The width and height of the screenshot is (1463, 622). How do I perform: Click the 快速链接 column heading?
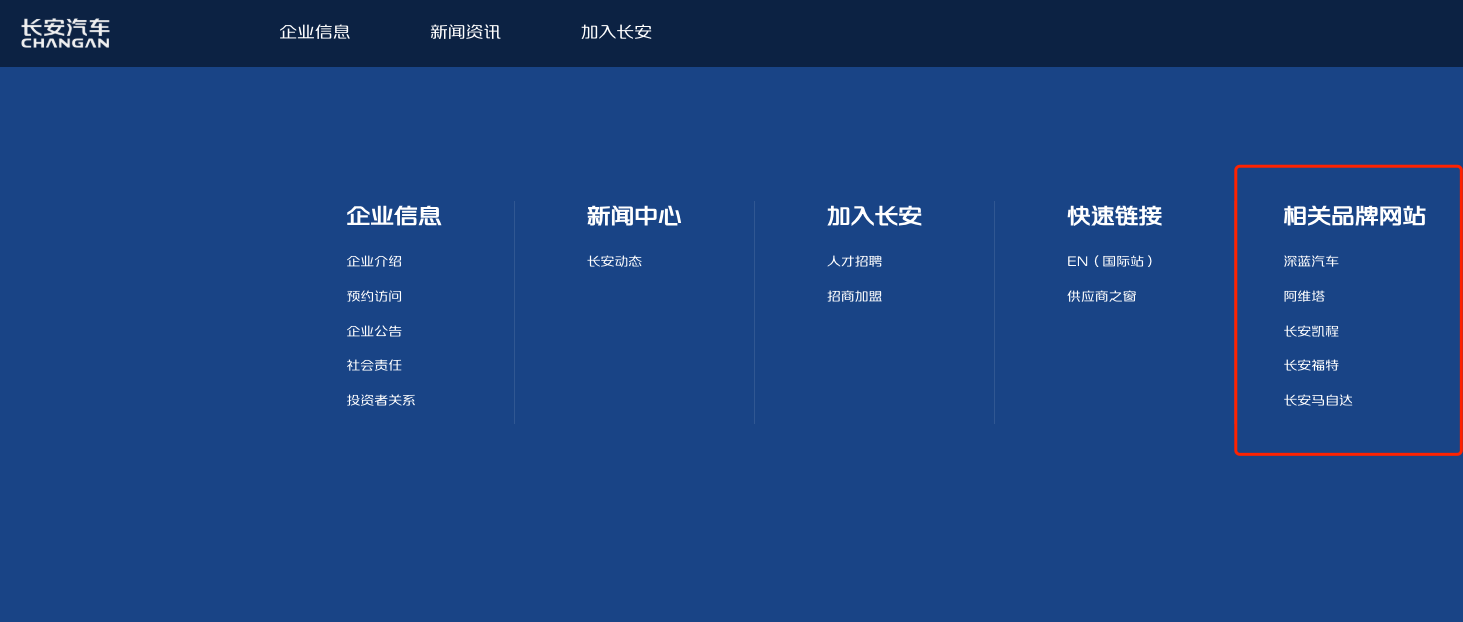click(x=1114, y=216)
